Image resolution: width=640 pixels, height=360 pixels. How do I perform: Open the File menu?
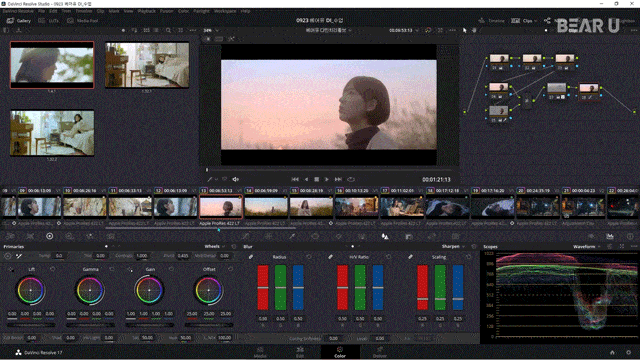(x=42, y=11)
